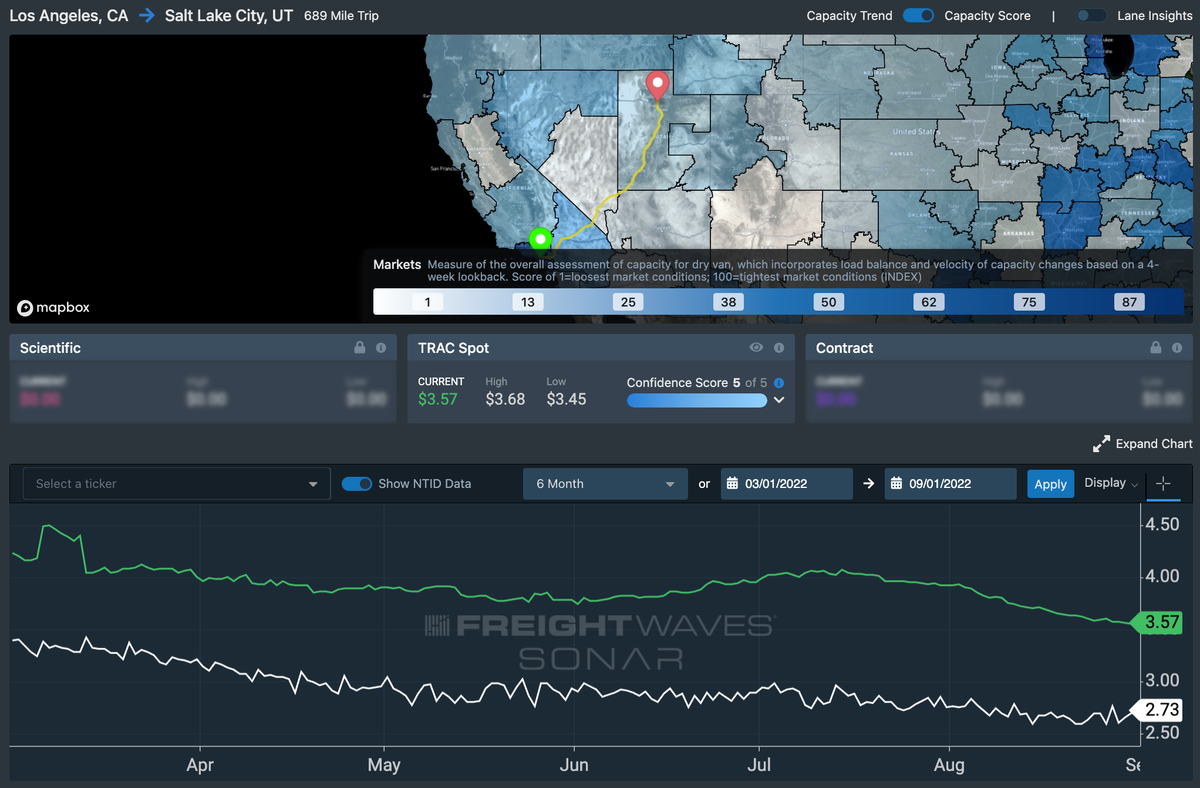Viewport: 1200px width, 788px height.
Task: Click the "Jul" label on the chart axis
Action: (759, 765)
